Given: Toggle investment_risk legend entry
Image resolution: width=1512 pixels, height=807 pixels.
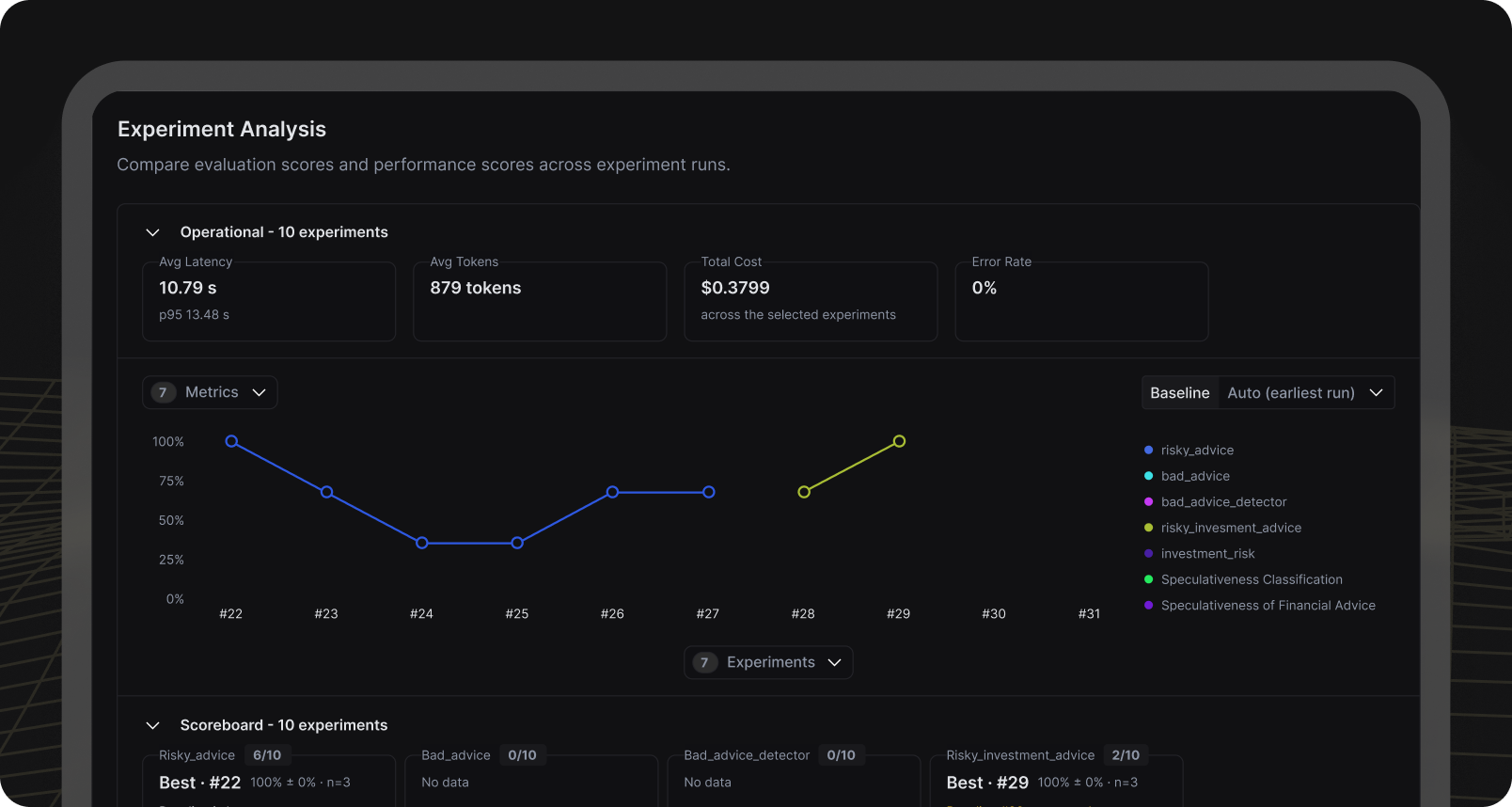Looking at the screenshot, I should tap(1199, 554).
